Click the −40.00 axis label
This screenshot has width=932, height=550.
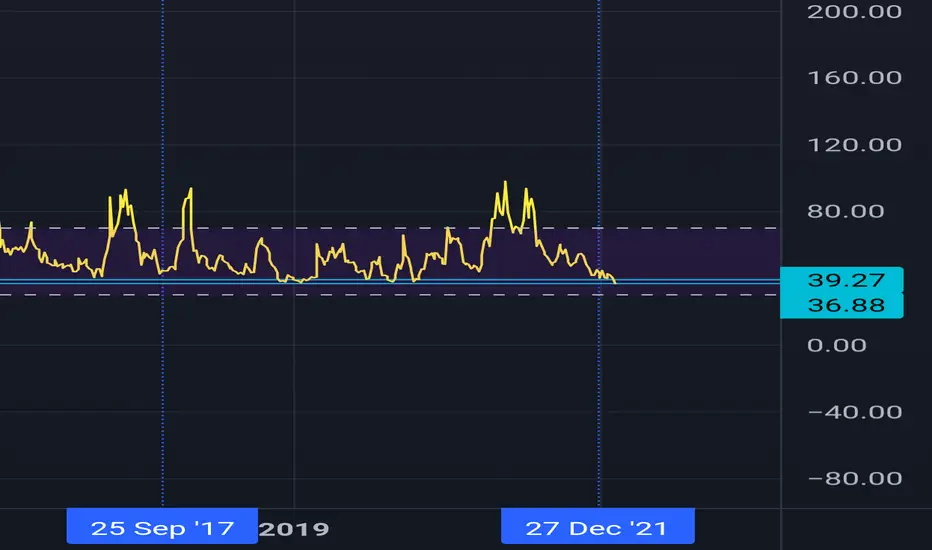point(855,411)
